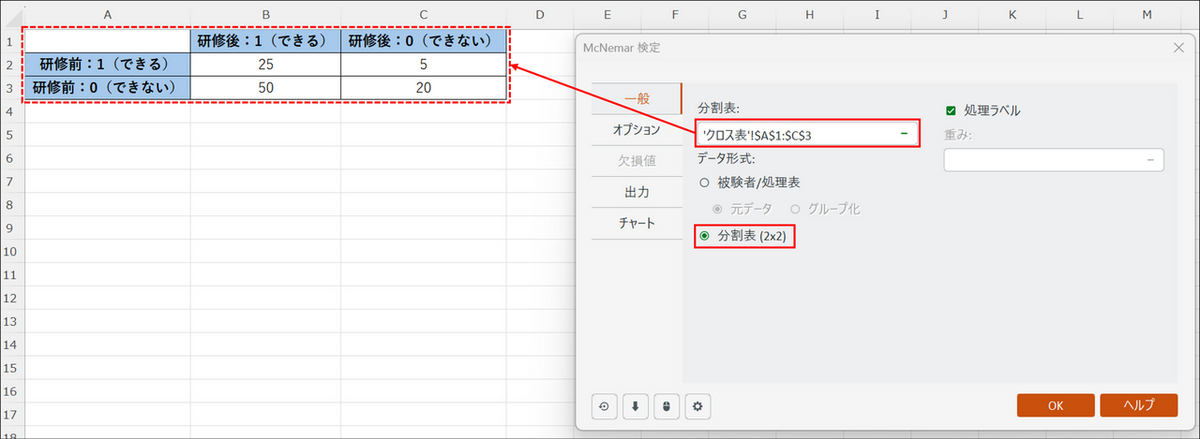Collapse the 分割表 range selector minus icon
Image resolution: width=1200 pixels, height=439 pixels.
coord(903,133)
